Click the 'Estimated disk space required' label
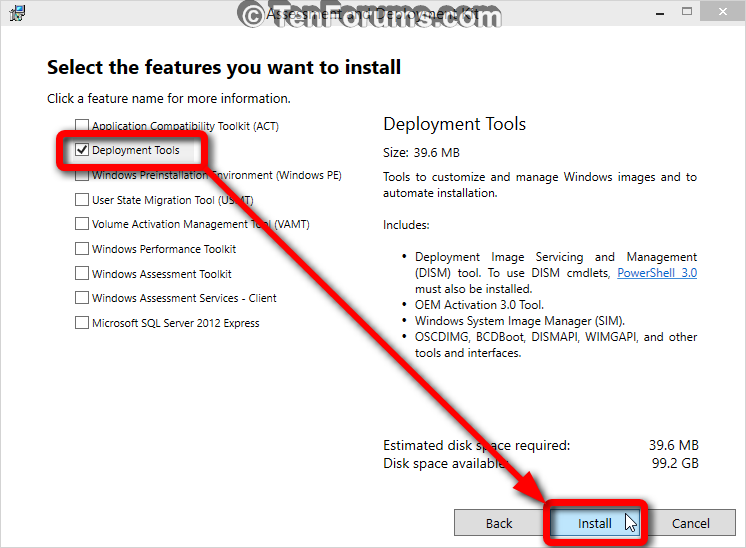 [x=476, y=445]
